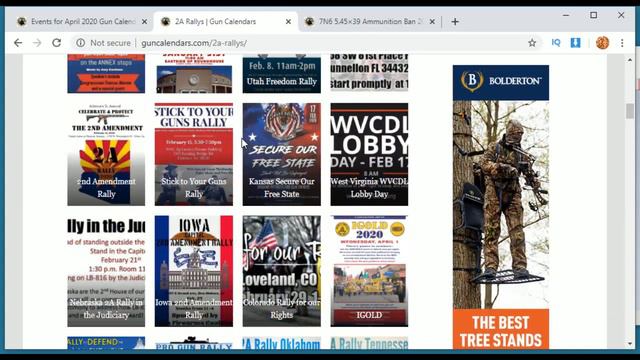Go back to the previous page
This screenshot has height=360, width=640.
point(18,43)
